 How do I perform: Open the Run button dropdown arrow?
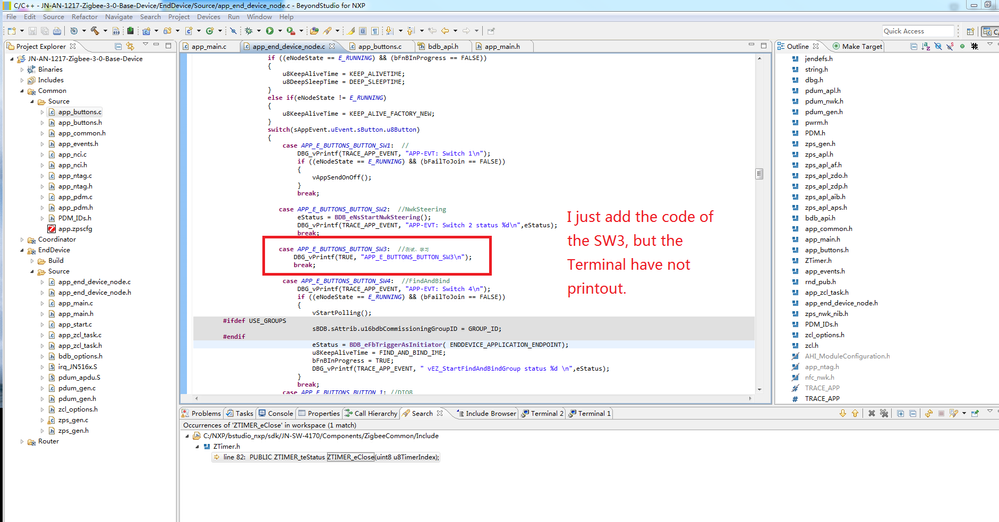tap(279, 31)
